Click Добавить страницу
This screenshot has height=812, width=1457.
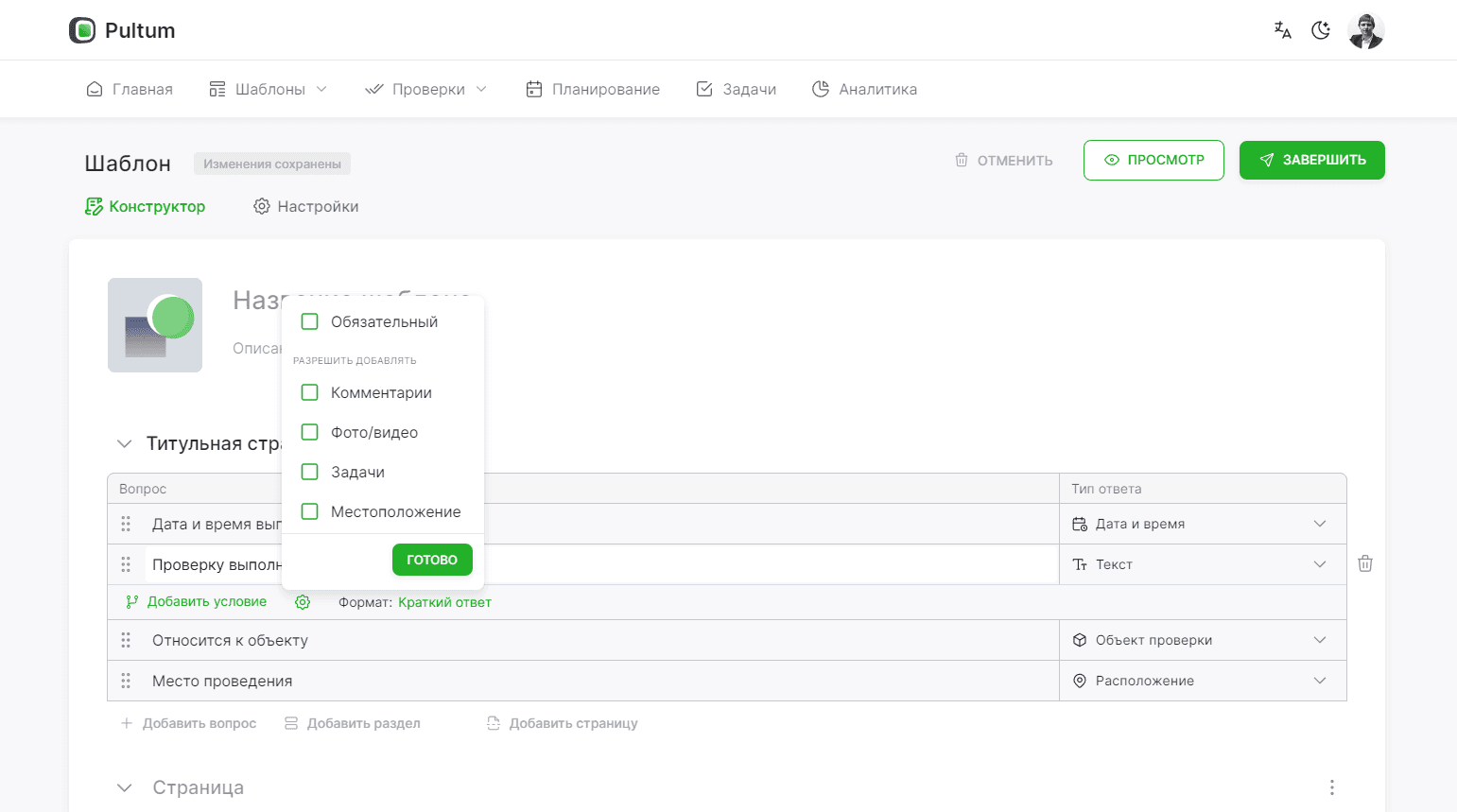click(563, 723)
